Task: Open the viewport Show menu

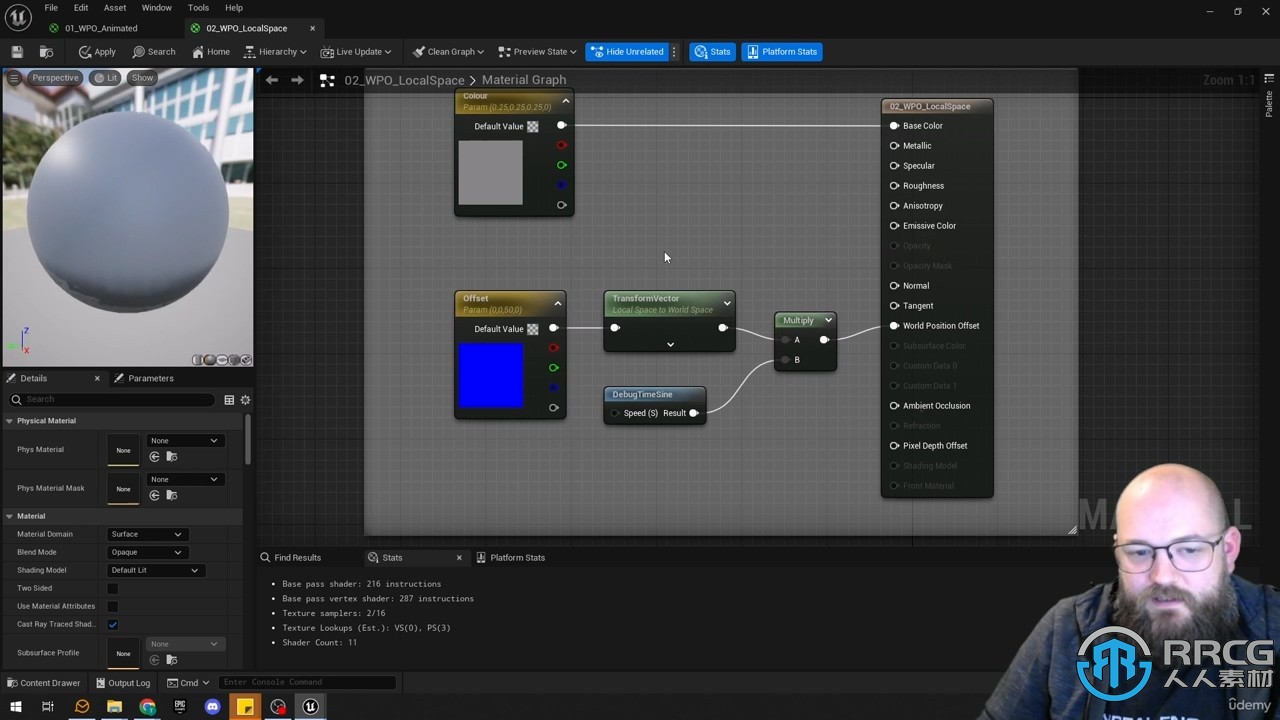Action: [142, 78]
